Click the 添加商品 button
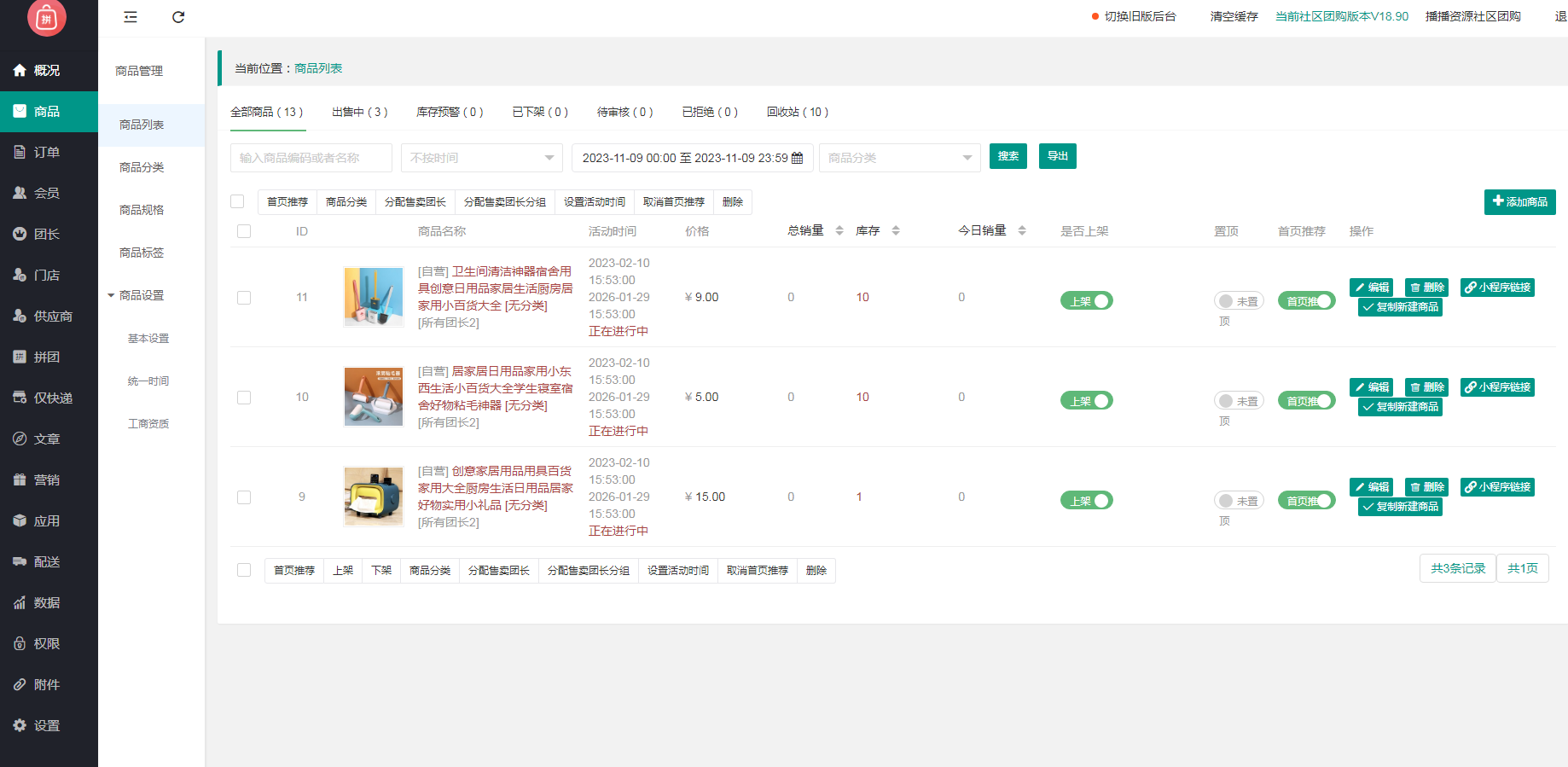The width and height of the screenshot is (1568, 767). click(x=1519, y=202)
